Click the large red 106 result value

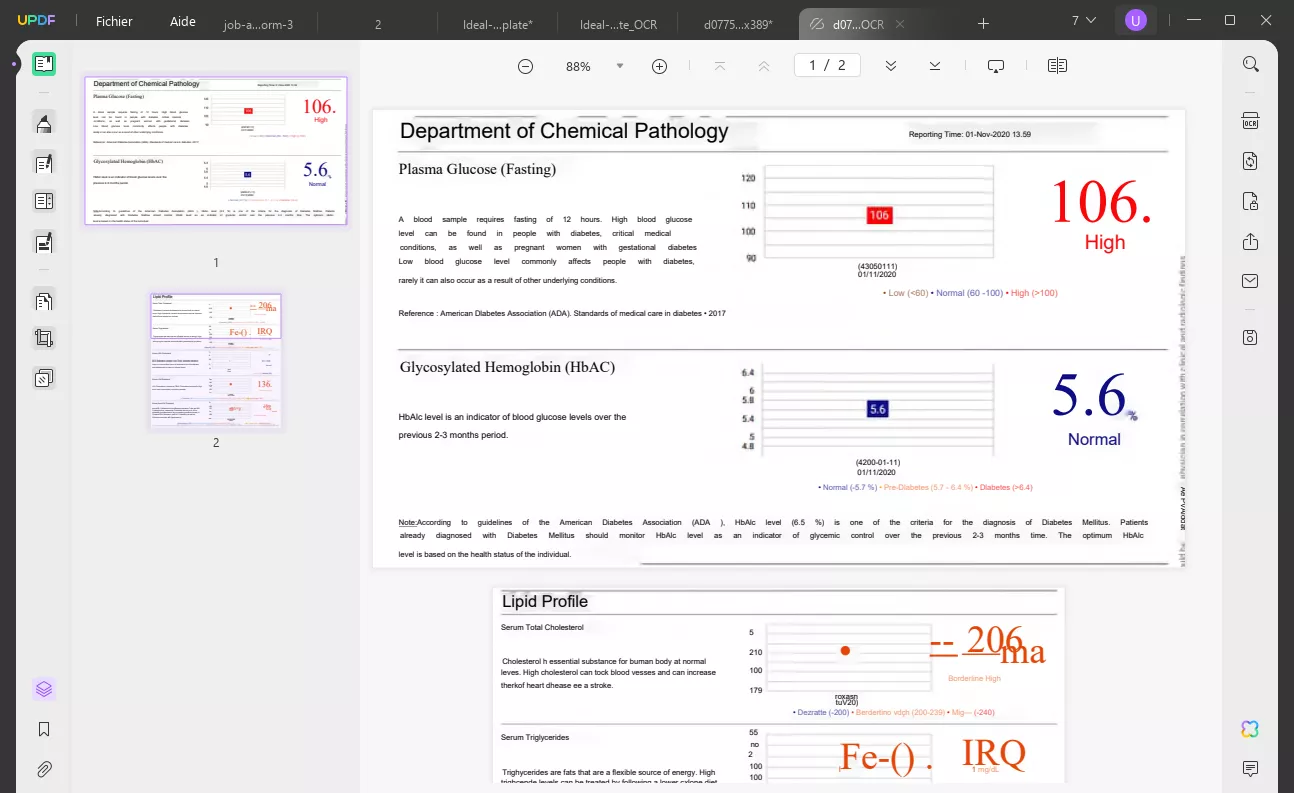[x=1100, y=202]
